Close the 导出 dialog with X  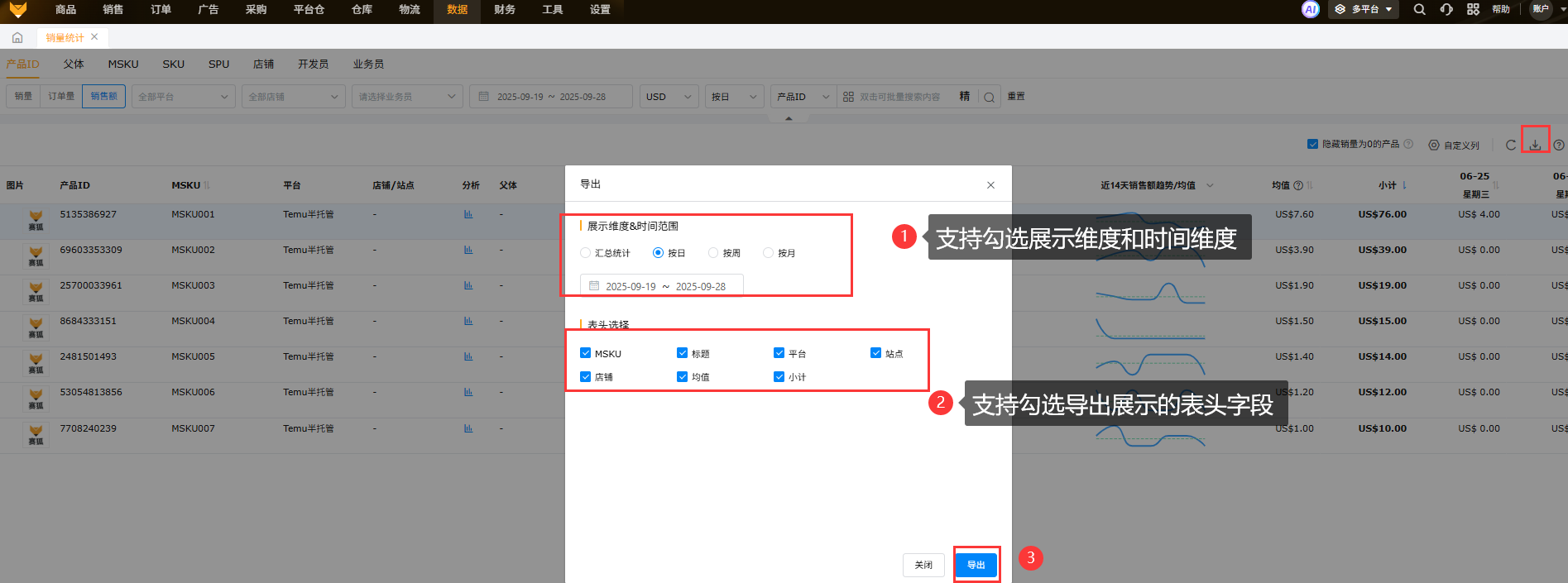click(x=990, y=185)
